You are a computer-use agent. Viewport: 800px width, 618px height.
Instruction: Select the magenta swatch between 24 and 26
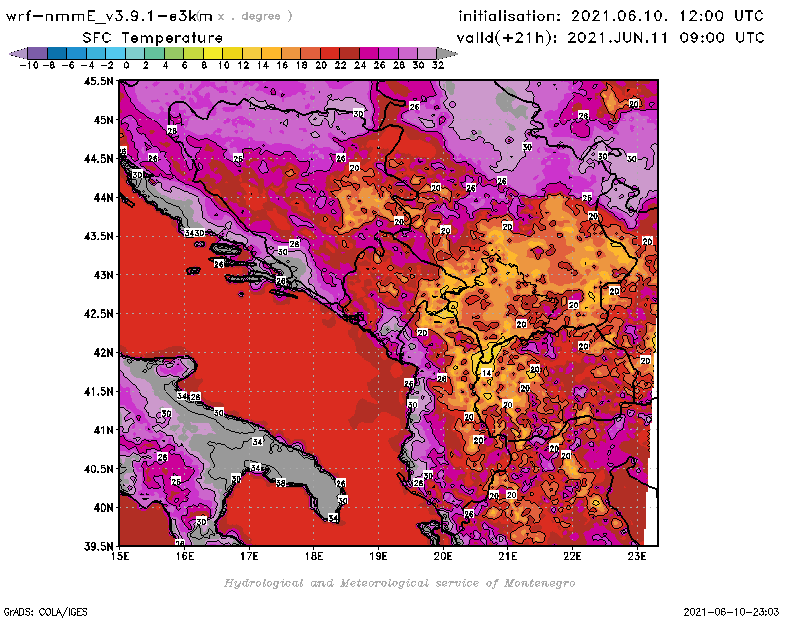click(x=369, y=53)
